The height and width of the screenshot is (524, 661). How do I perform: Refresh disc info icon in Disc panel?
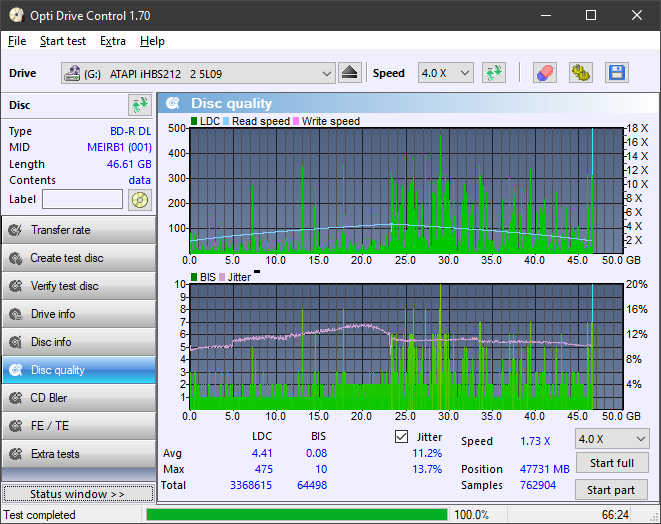pyautogui.click(x=139, y=105)
